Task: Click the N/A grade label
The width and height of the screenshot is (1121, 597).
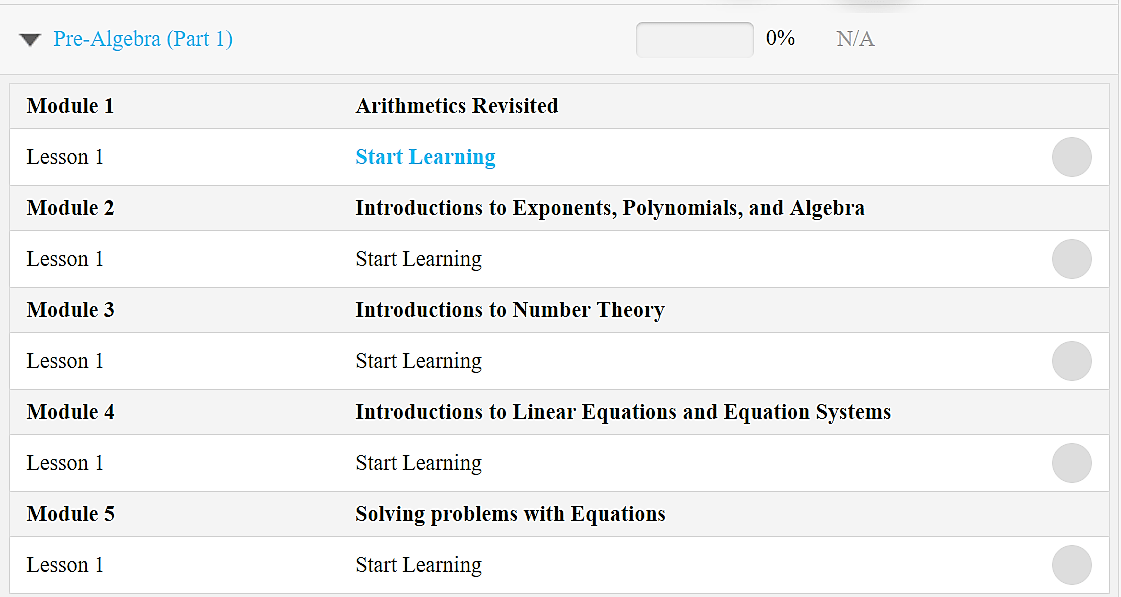Action: click(x=855, y=39)
